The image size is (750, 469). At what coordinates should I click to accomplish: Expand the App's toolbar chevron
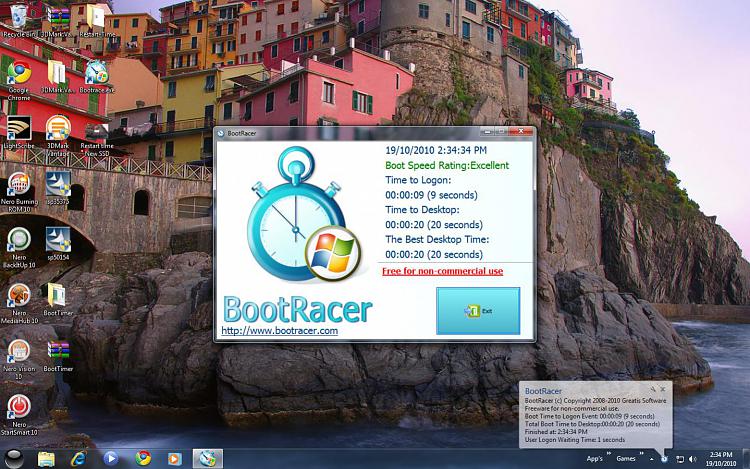pos(609,453)
